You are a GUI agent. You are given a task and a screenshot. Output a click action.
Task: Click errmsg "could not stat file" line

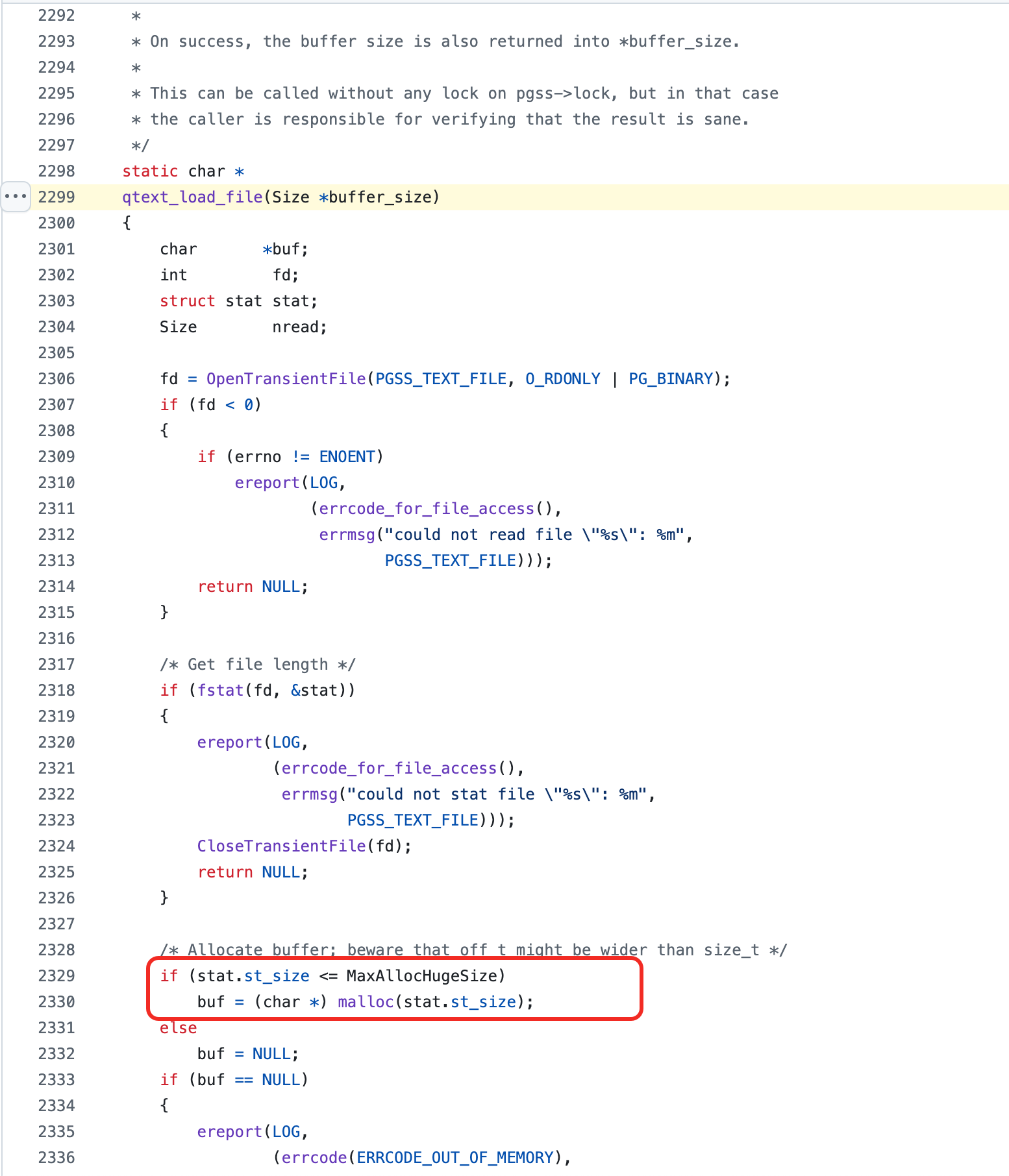point(468,794)
